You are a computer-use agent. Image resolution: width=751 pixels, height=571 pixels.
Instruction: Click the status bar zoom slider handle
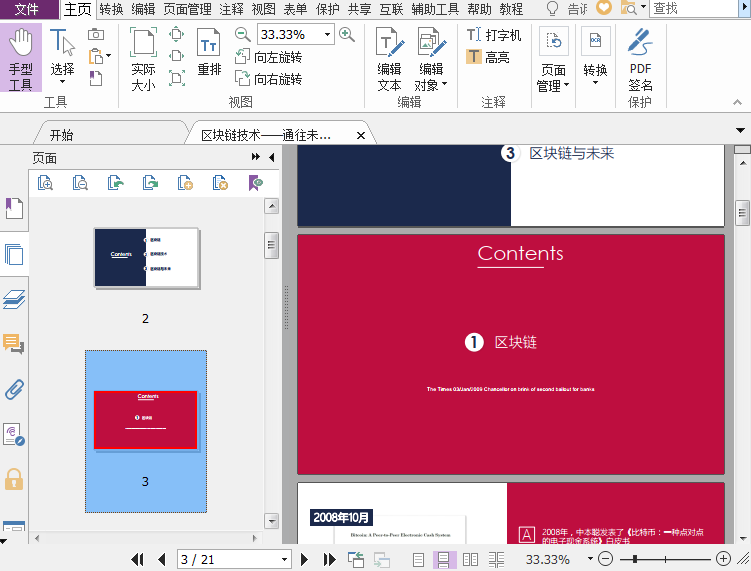click(635, 559)
